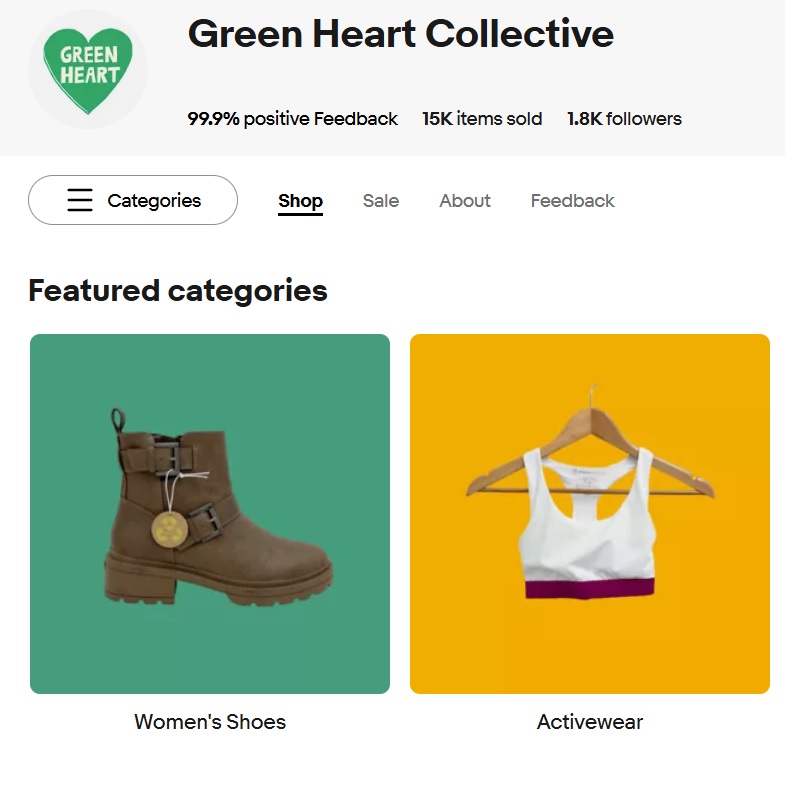This screenshot has height=785, width=785.
Task: Click the Women's Shoes text label
Action: pos(210,722)
